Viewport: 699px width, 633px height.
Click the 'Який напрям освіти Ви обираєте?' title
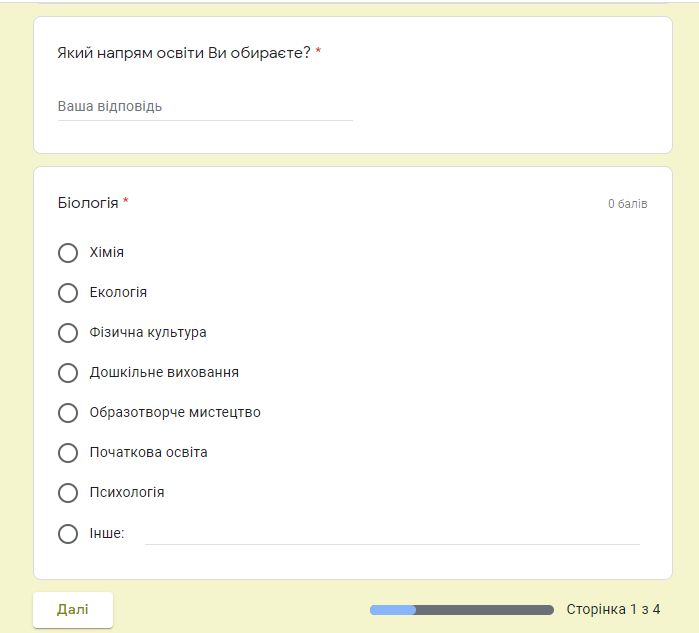tap(184, 52)
